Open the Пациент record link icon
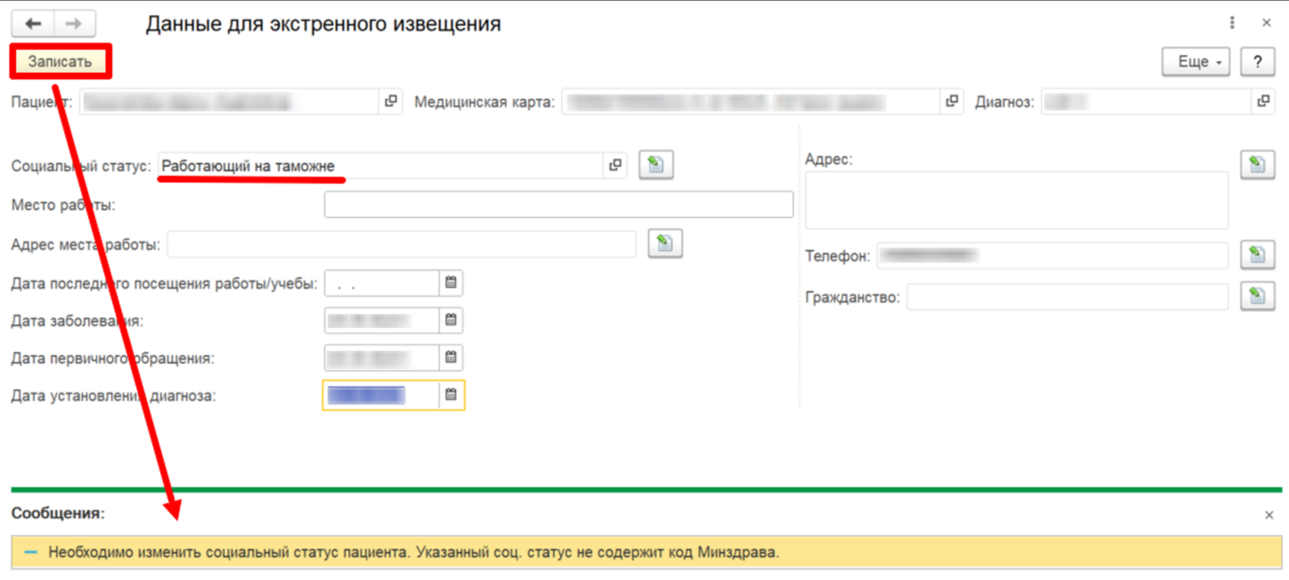The height and width of the screenshot is (580, 1289). point(391,101)
